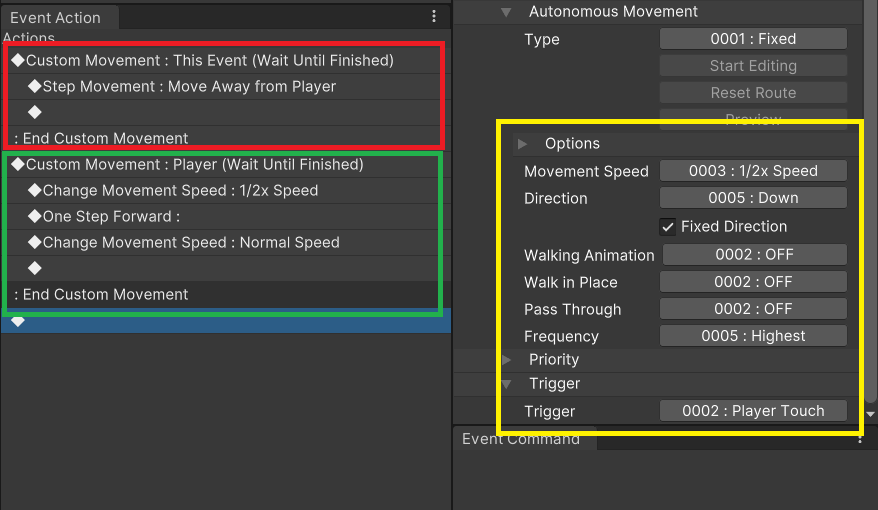Collapse the Autonomous Movement section
The width and height of the screenshot is (878, 510).
(506, 12)
